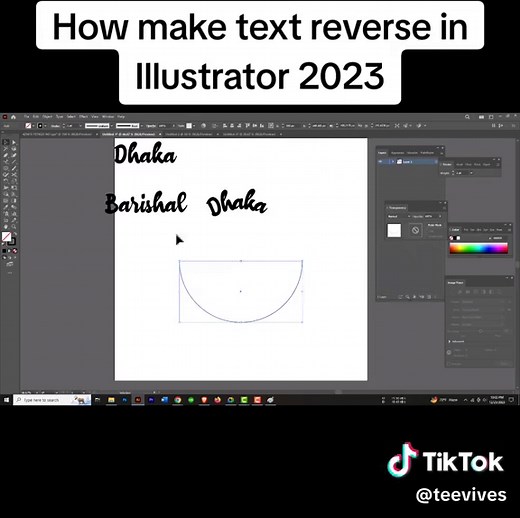Open the fill color dropdown arrow
Viewport: 520px width, 518px height.
(x=33, y=126)
